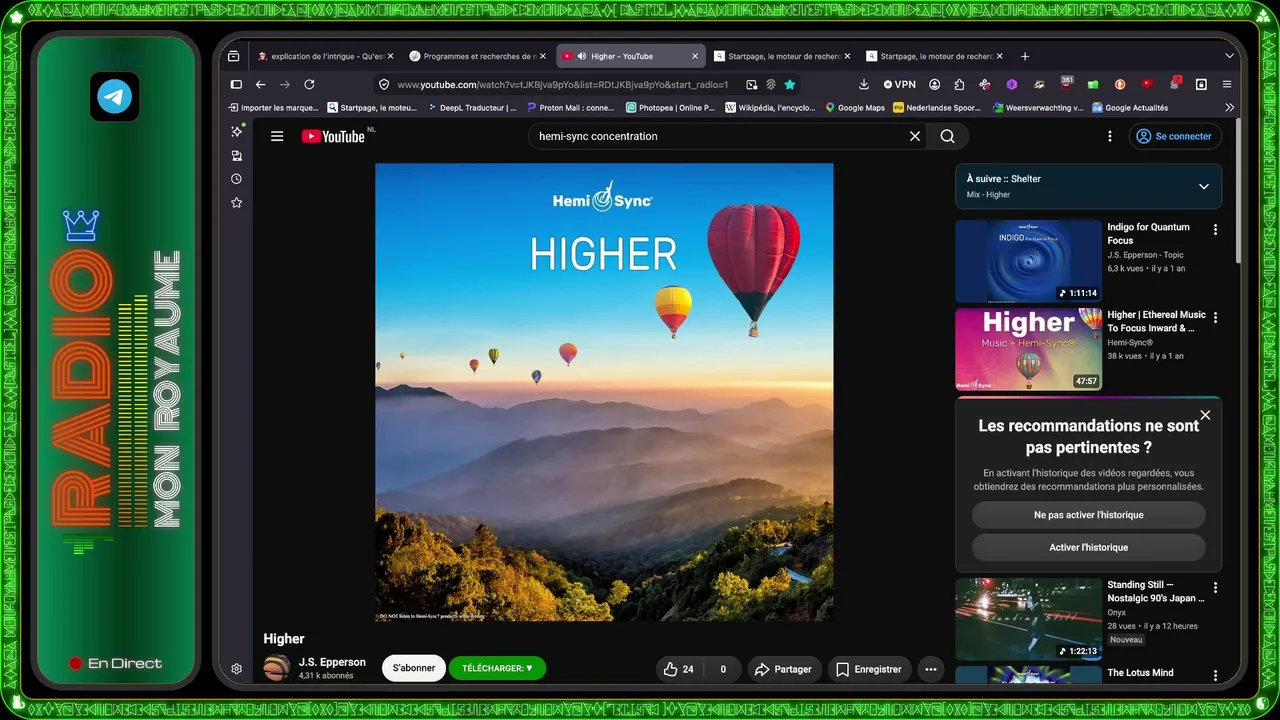Open YouTube settings three-dot menu beside Se connecter

point(1109,136)
